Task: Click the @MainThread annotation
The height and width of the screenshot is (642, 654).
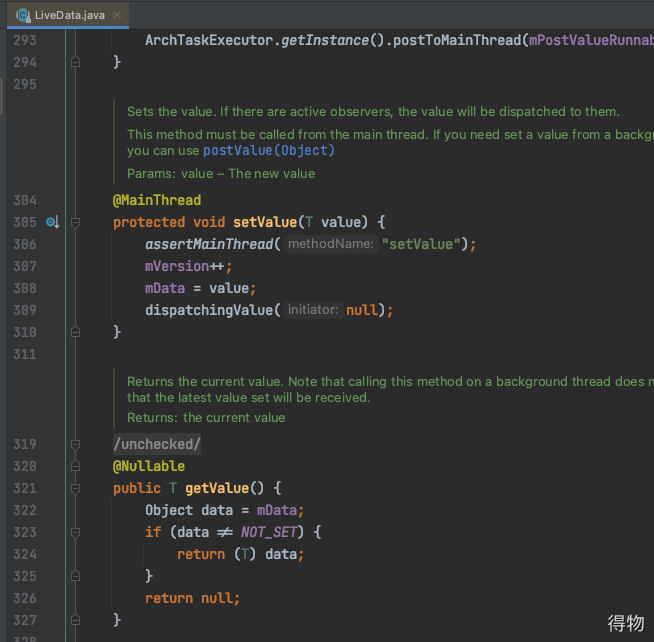Action: coord(156,200)
